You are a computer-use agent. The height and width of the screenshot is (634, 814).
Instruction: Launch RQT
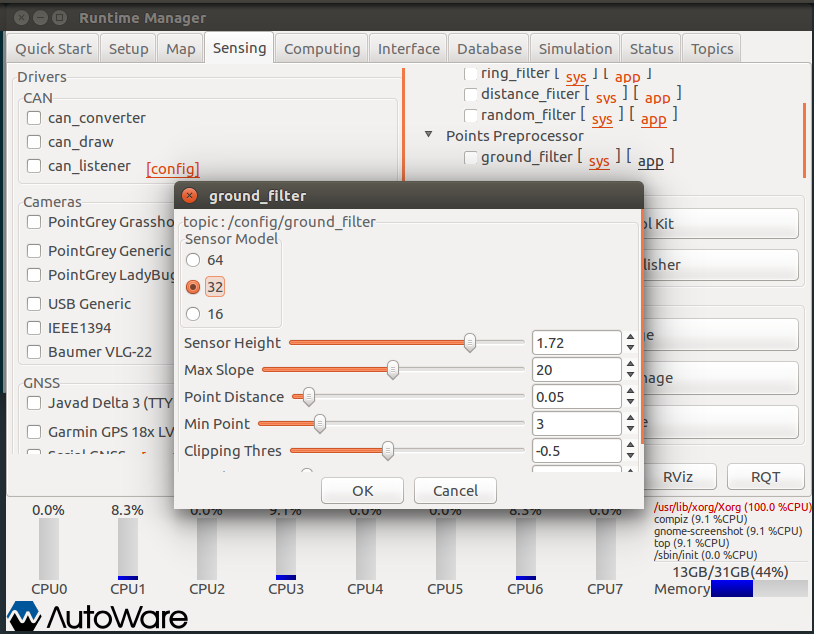click(765, 477)
